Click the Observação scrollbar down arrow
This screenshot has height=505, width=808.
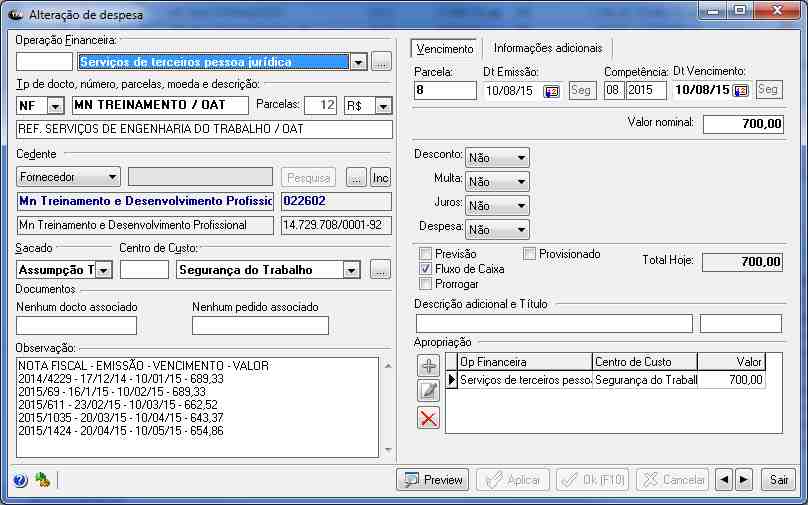[x=388, y=450]
